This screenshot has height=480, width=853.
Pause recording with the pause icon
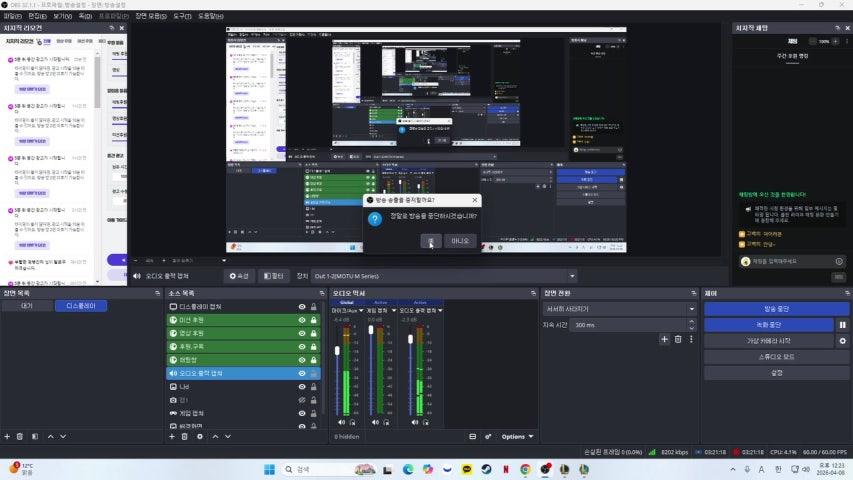[842, 325]
